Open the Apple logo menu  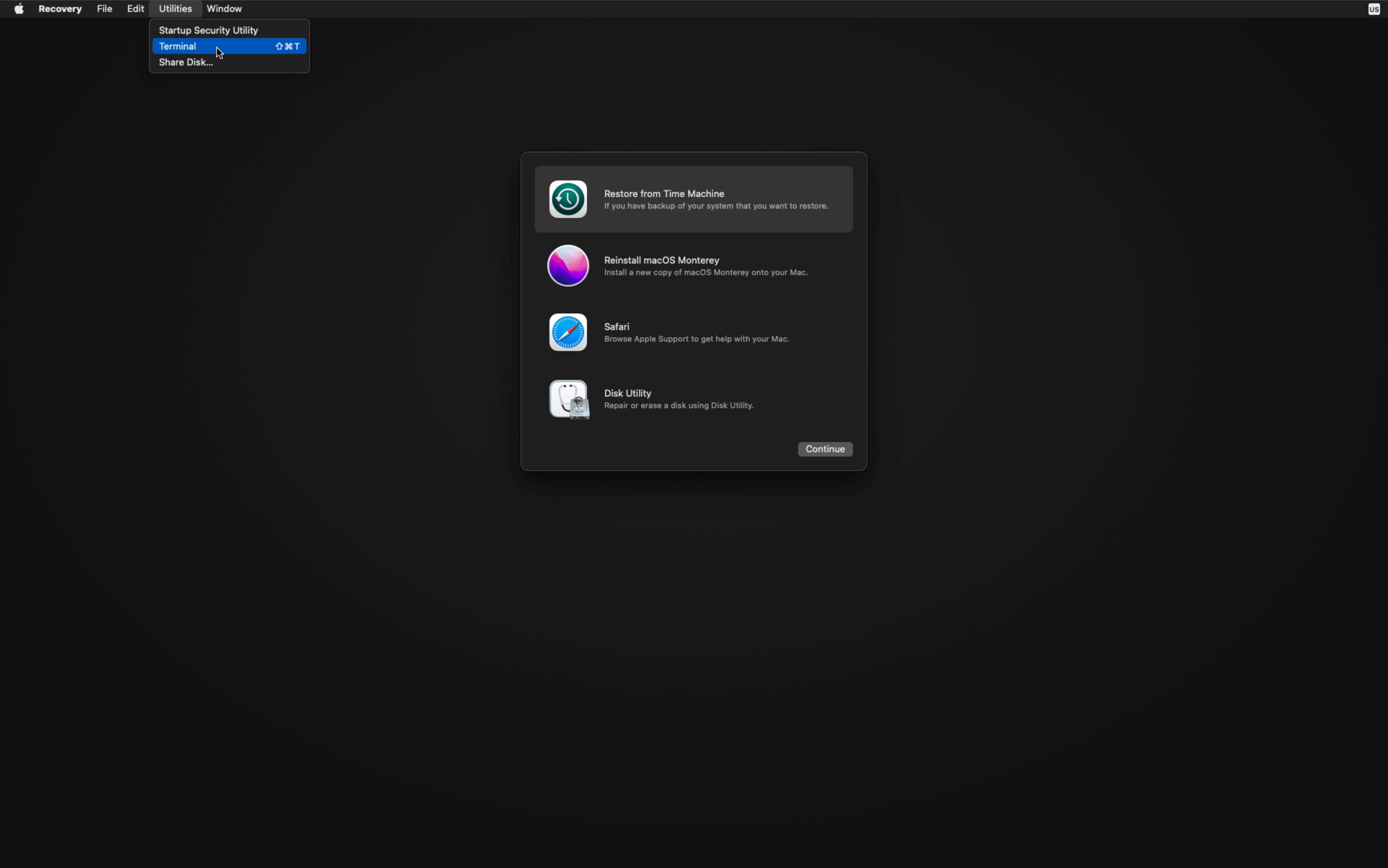click(x=19, y=8)
